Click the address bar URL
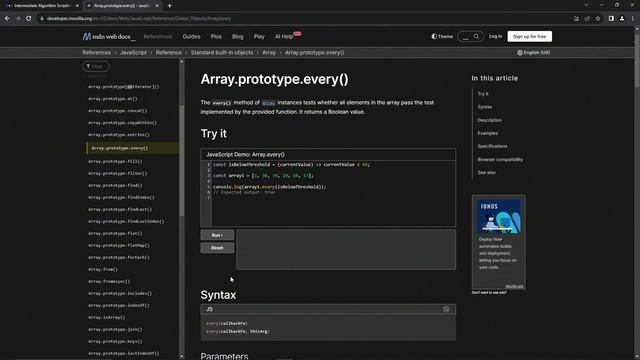Viewport: 640px width, 360px height. pyautogui.click(x=139, y=18)
